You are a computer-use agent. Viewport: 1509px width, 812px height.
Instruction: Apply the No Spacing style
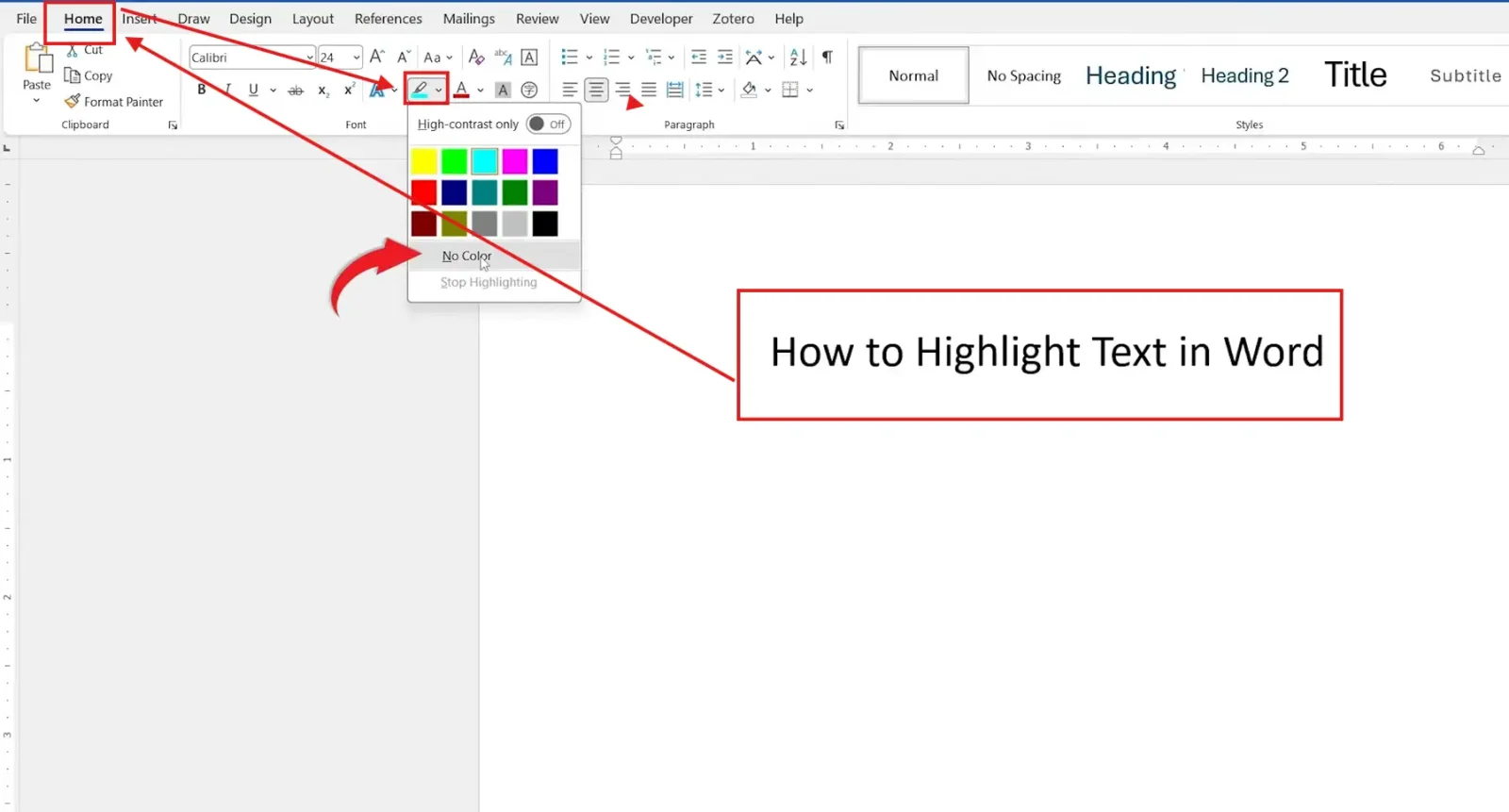tap(1023, 75)
